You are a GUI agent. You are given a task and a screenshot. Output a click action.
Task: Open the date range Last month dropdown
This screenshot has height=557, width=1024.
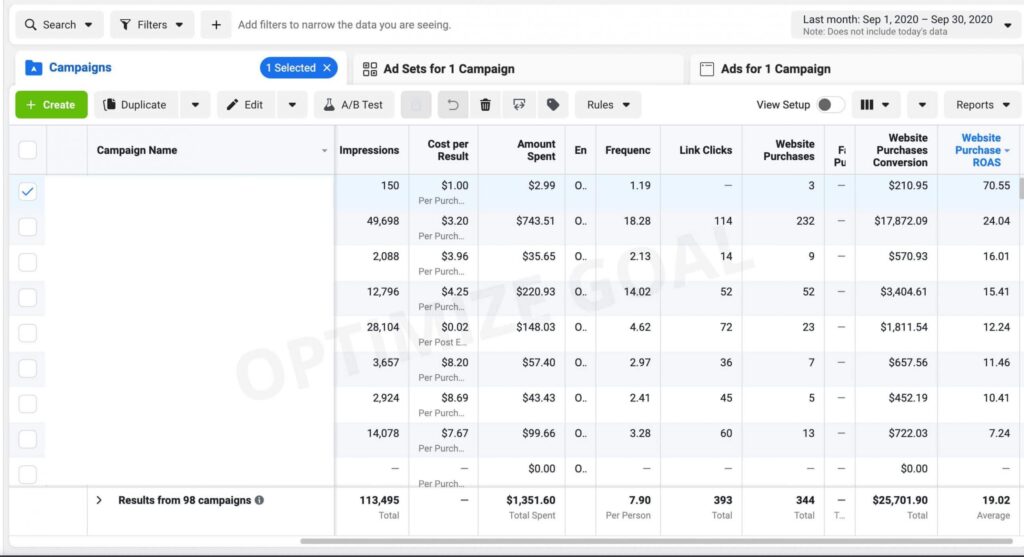point(906,25)
